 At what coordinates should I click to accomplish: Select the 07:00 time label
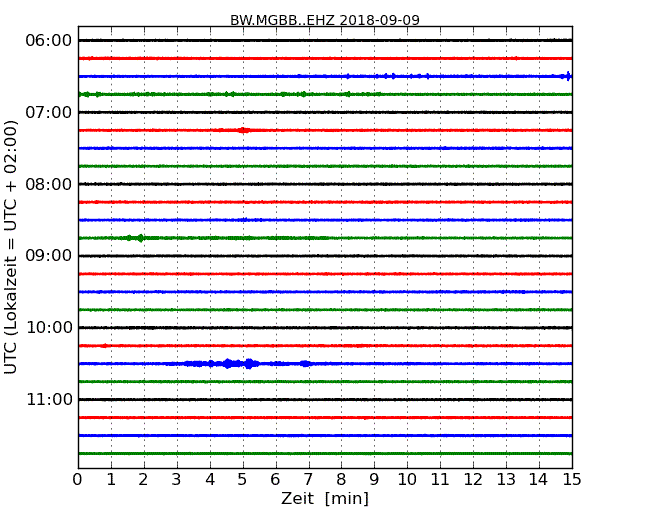click(49, 112)
